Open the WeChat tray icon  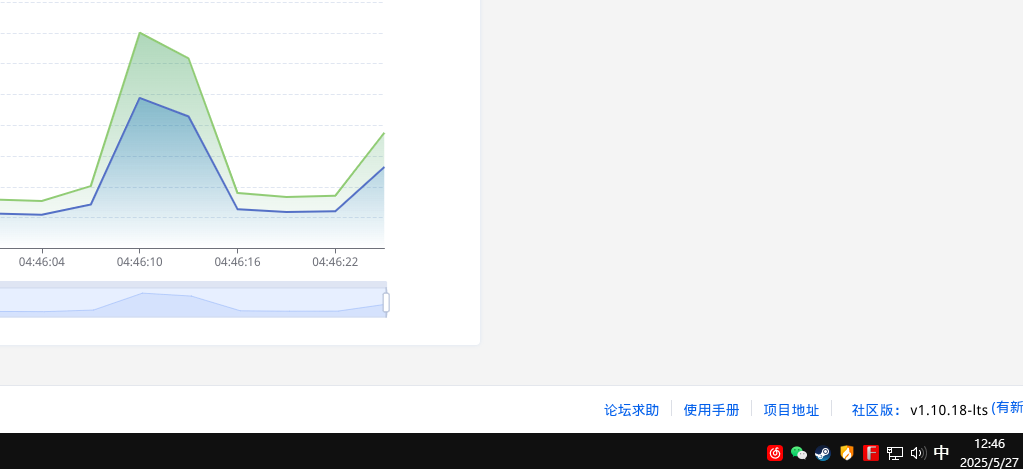point(799,453)
